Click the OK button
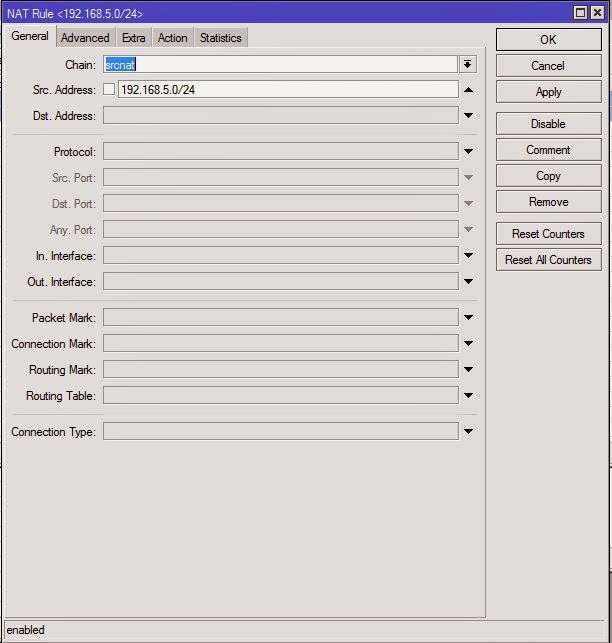 click(x=548, y=39)
